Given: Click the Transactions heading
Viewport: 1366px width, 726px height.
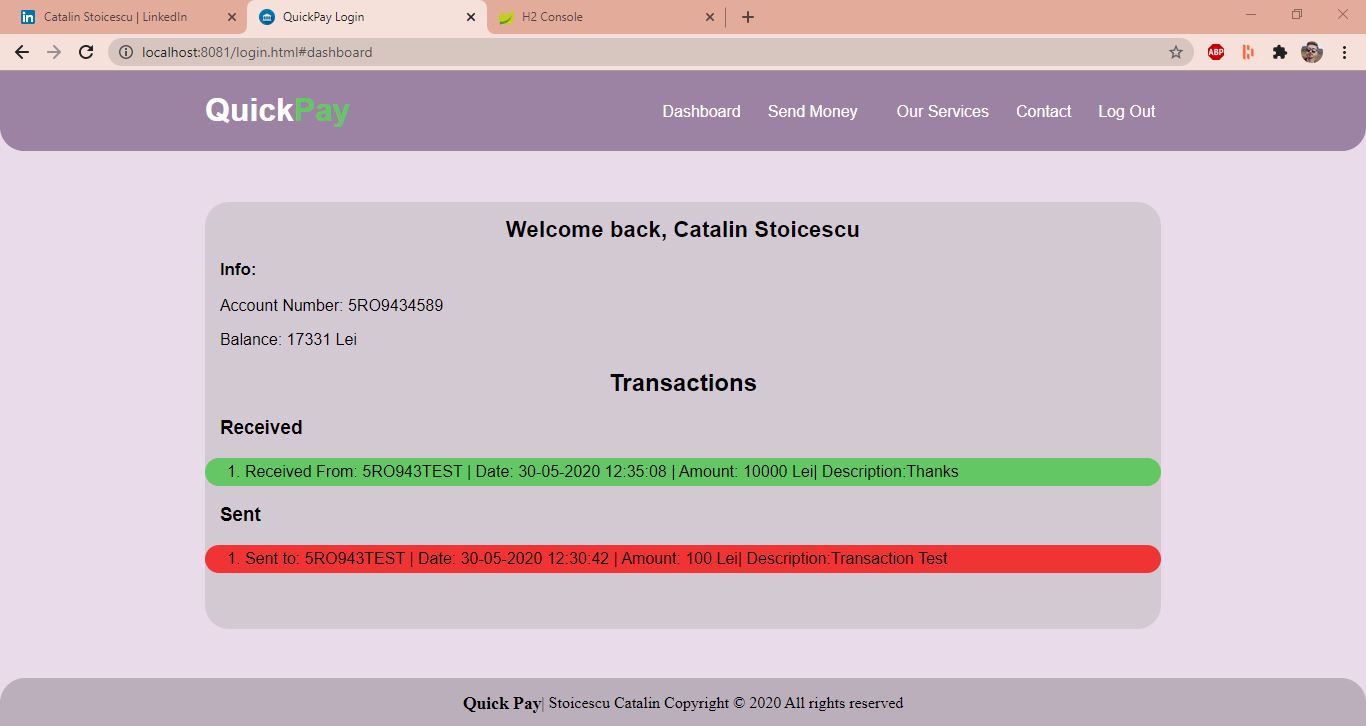Looking at the screenshot, I should click(683, 383).
